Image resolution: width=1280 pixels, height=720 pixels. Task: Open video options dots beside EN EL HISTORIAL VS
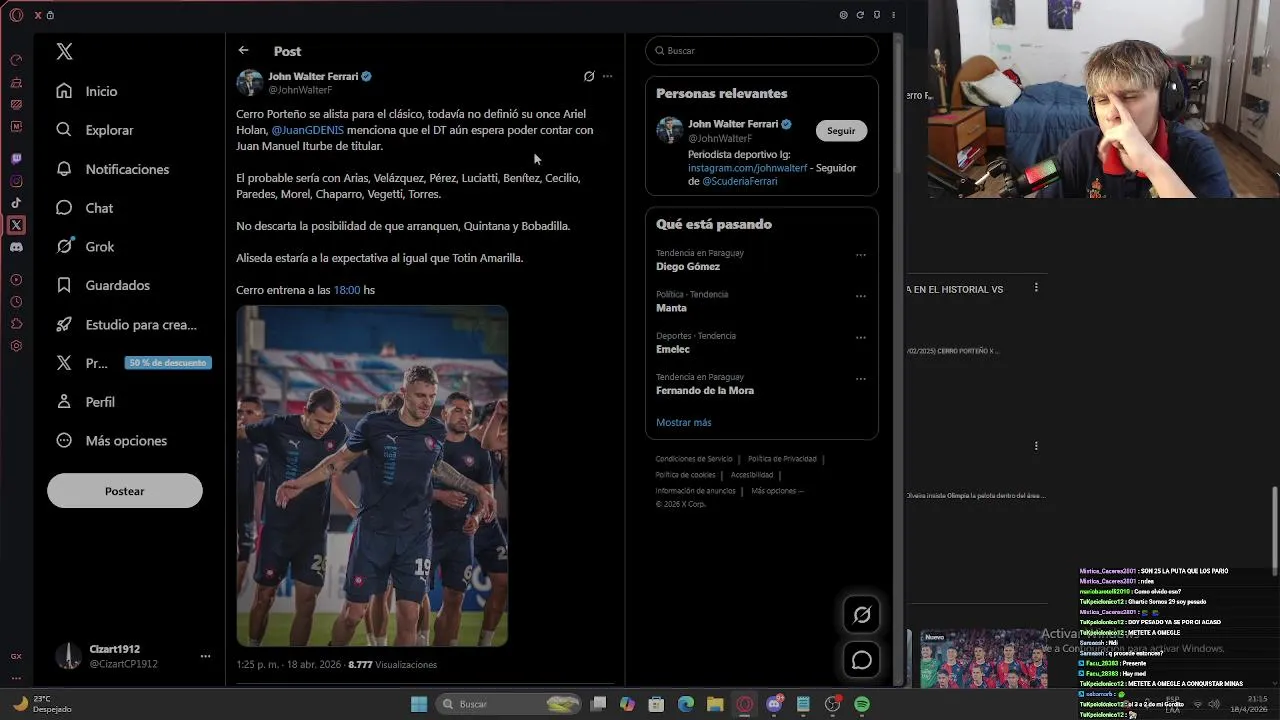[1036, 288]
